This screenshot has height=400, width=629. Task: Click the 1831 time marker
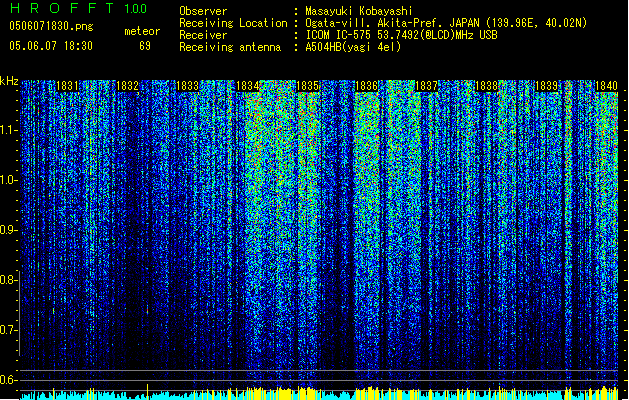coord(67,86)
